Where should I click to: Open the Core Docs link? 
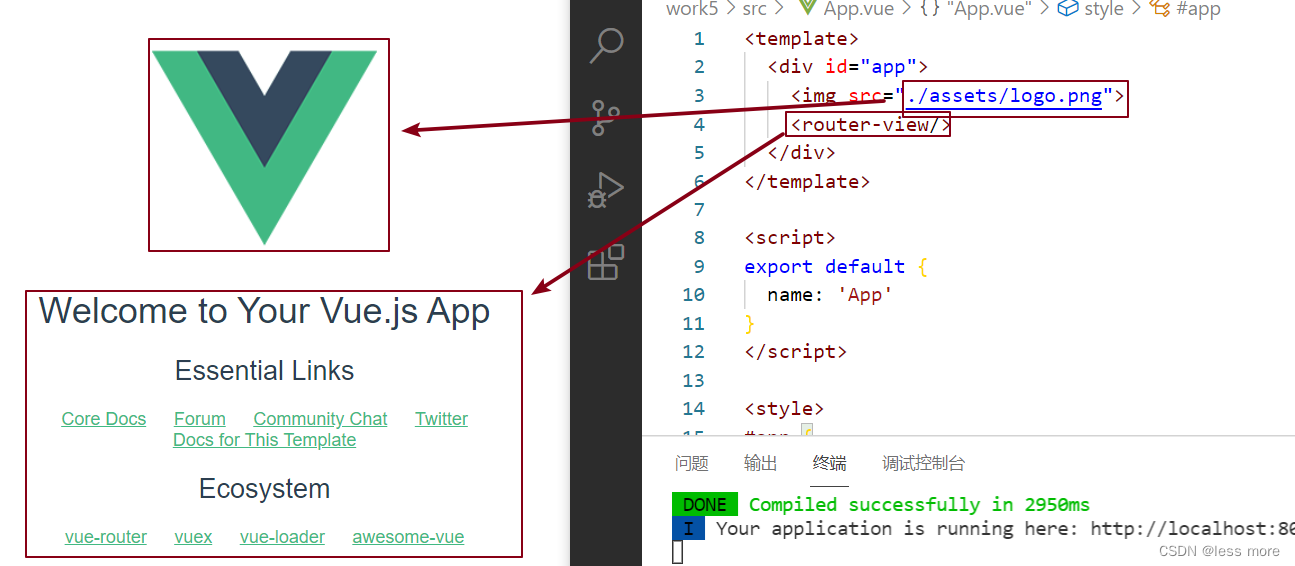[x=104, y=419]
